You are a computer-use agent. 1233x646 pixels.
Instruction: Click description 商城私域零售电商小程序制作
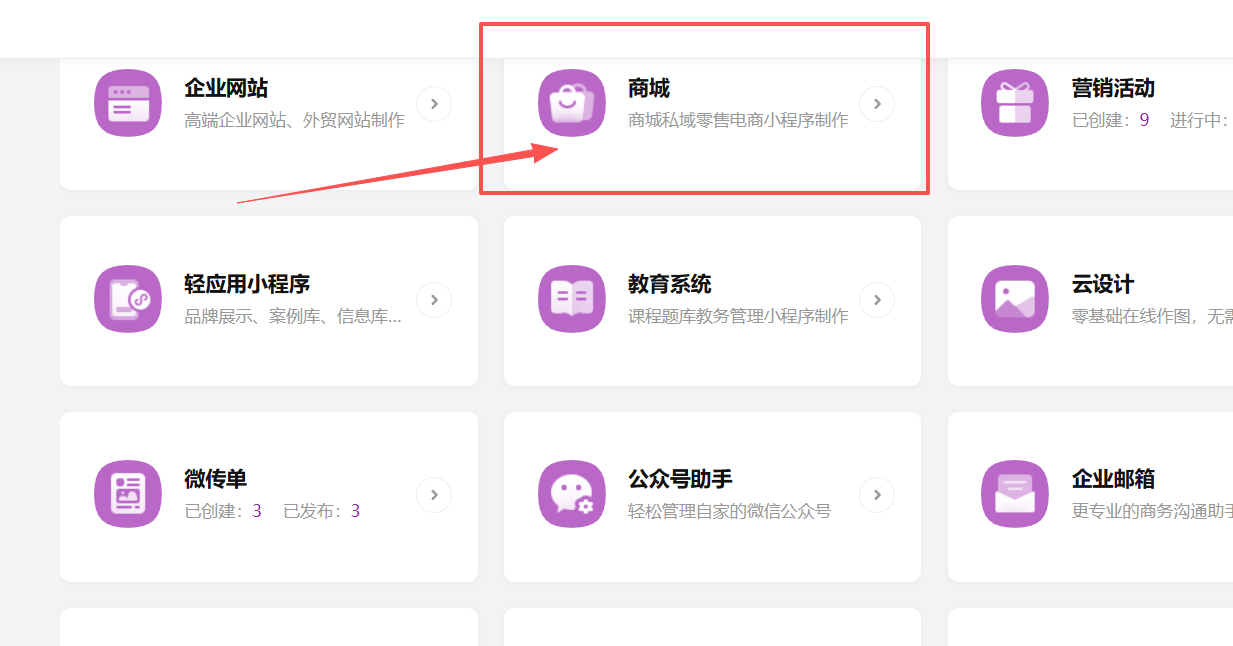[738, 120]
